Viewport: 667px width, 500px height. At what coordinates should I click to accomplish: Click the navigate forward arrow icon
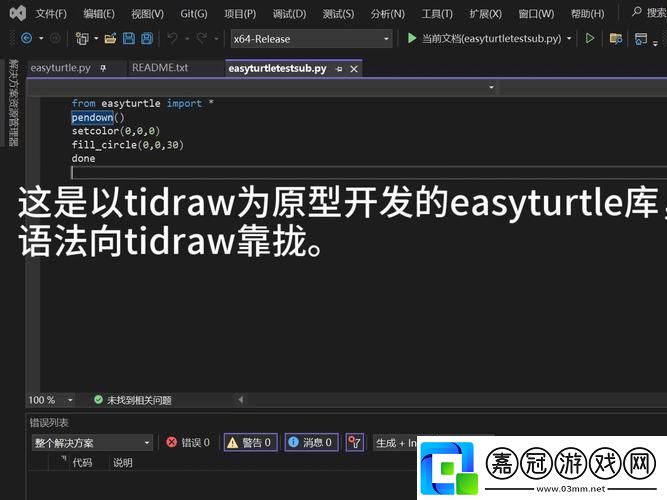pos(55,39)
